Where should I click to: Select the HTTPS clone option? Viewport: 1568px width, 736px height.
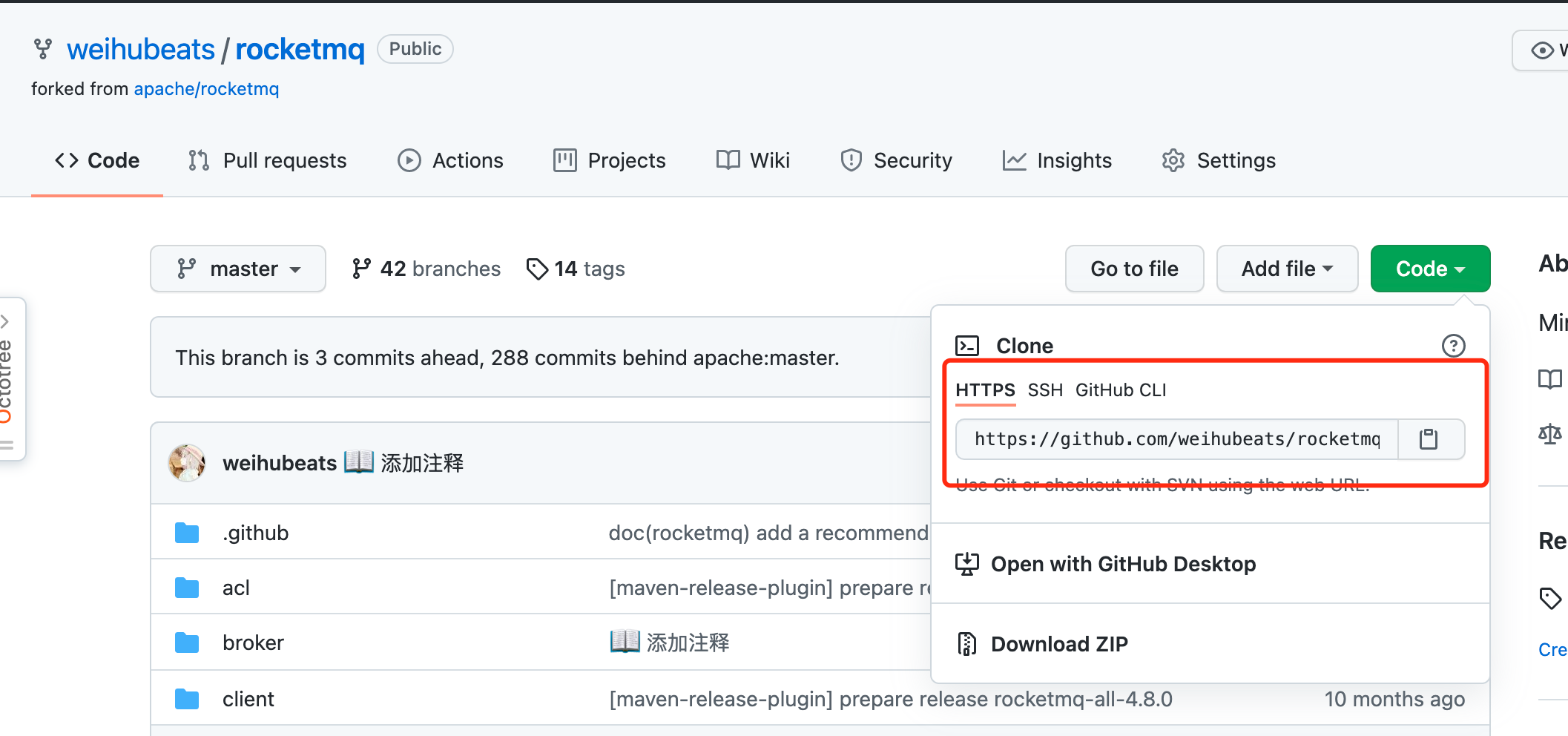[x=985, y=390]
